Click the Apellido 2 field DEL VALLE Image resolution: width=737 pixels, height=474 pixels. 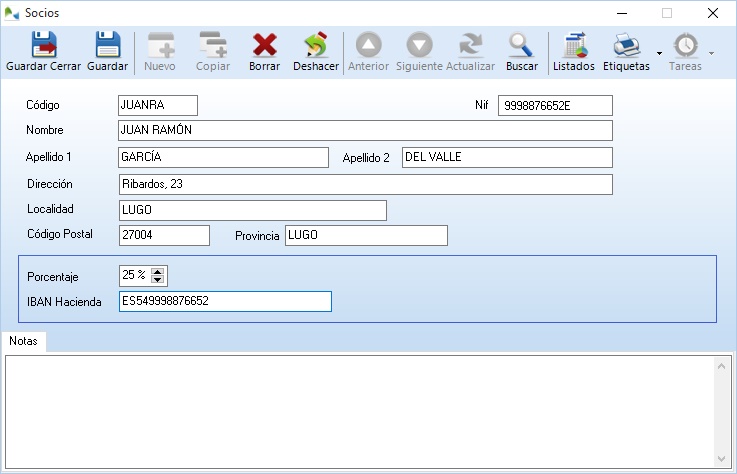[x=507, y=158]
